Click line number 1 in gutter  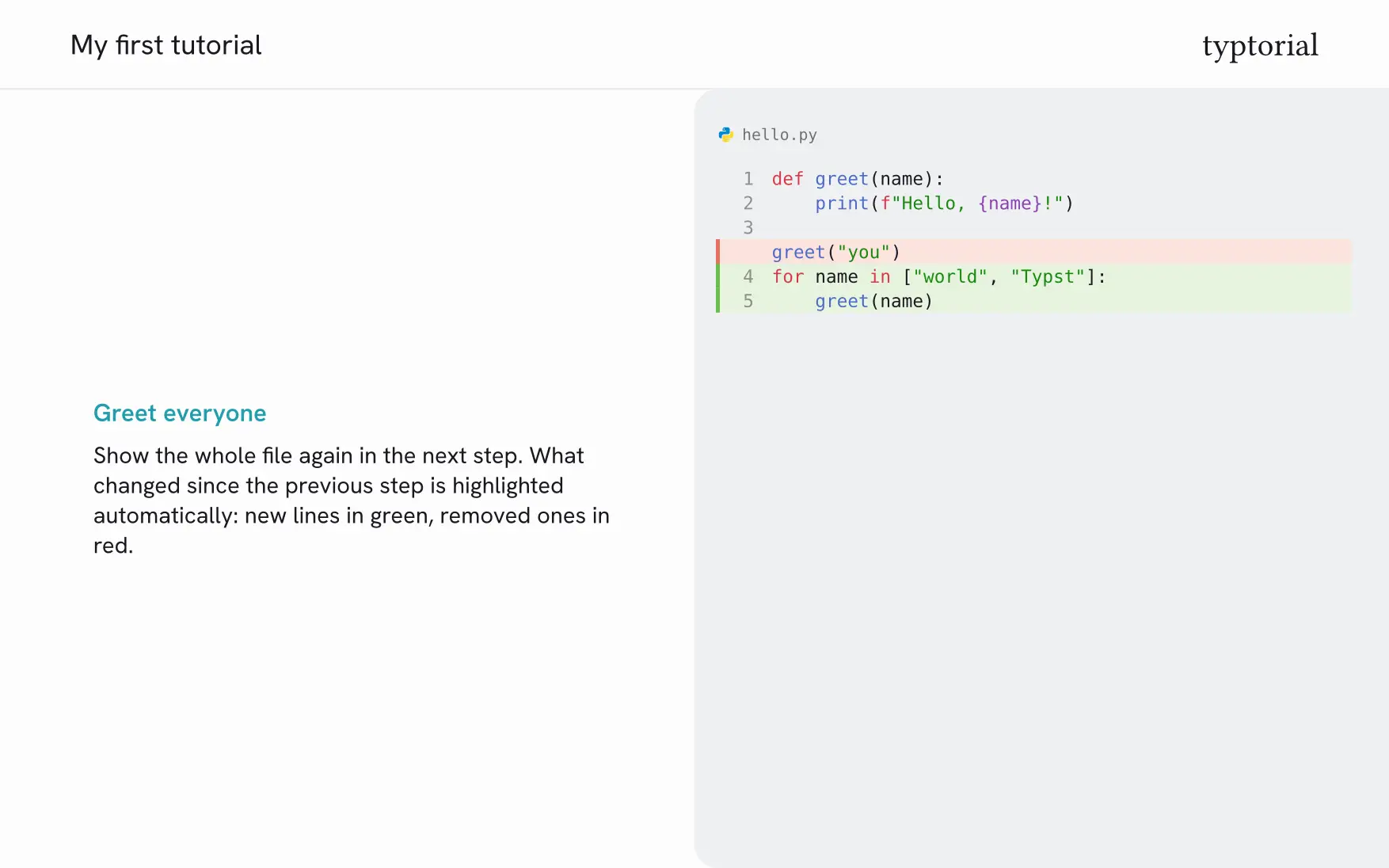(x=748, y=179)
